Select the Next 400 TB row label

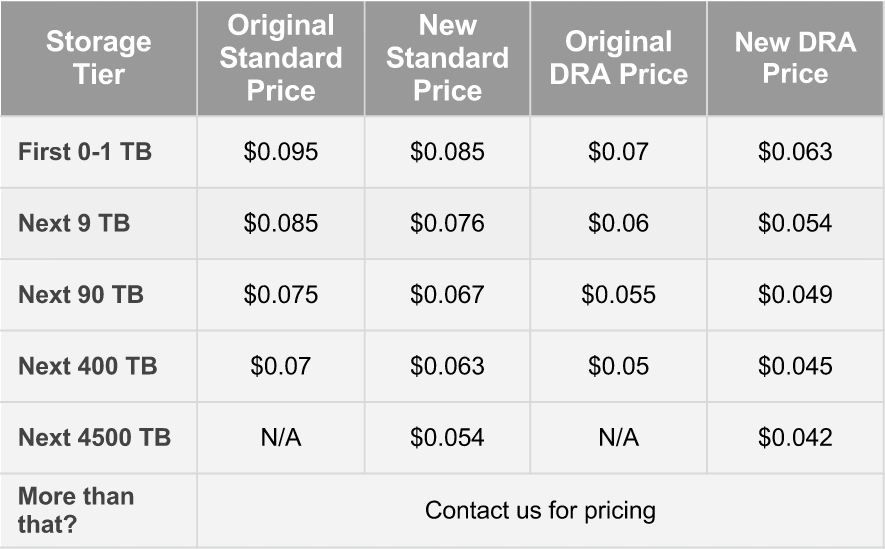click(x=88, y=366)
